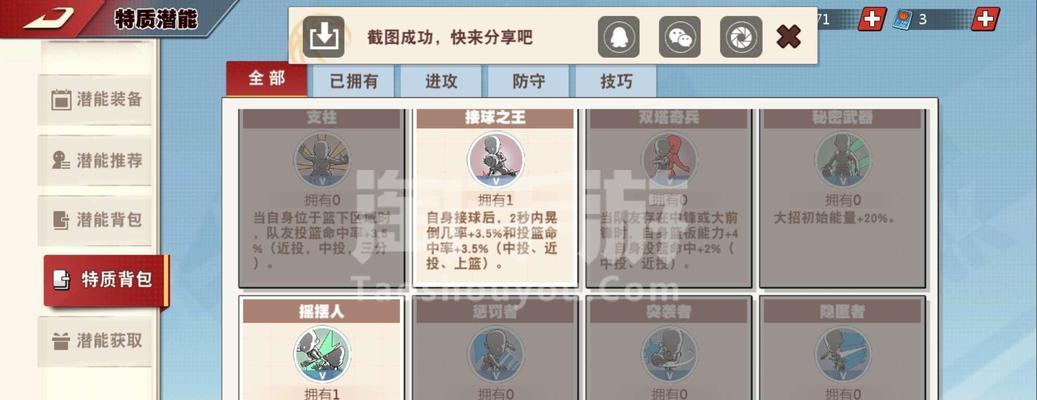This screenshot has width=1037, height=400.
Task: Select the 接球之王 trait card
Action: (x=495, y=198)
